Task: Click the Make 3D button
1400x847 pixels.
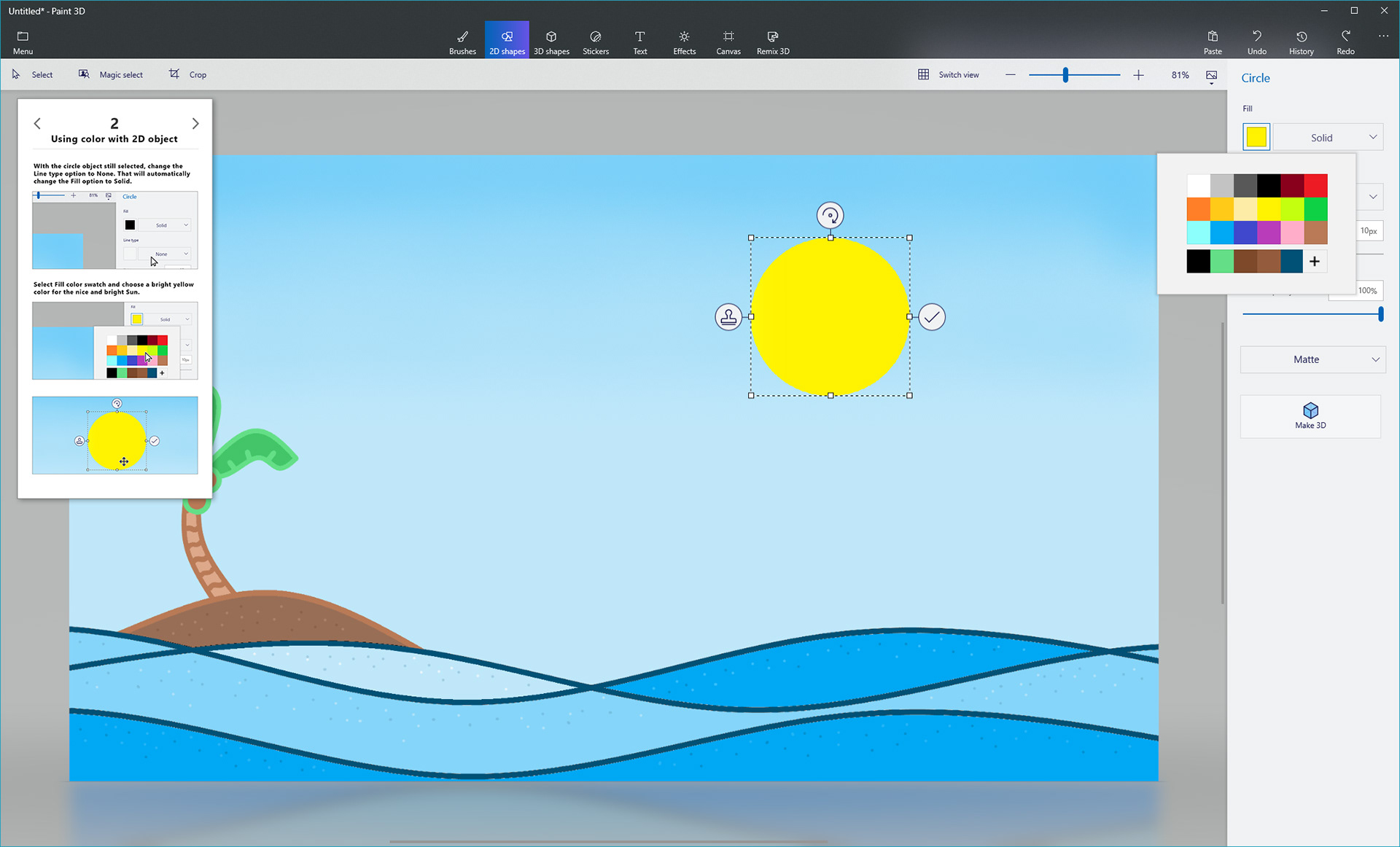Action: pos(1310,416)
